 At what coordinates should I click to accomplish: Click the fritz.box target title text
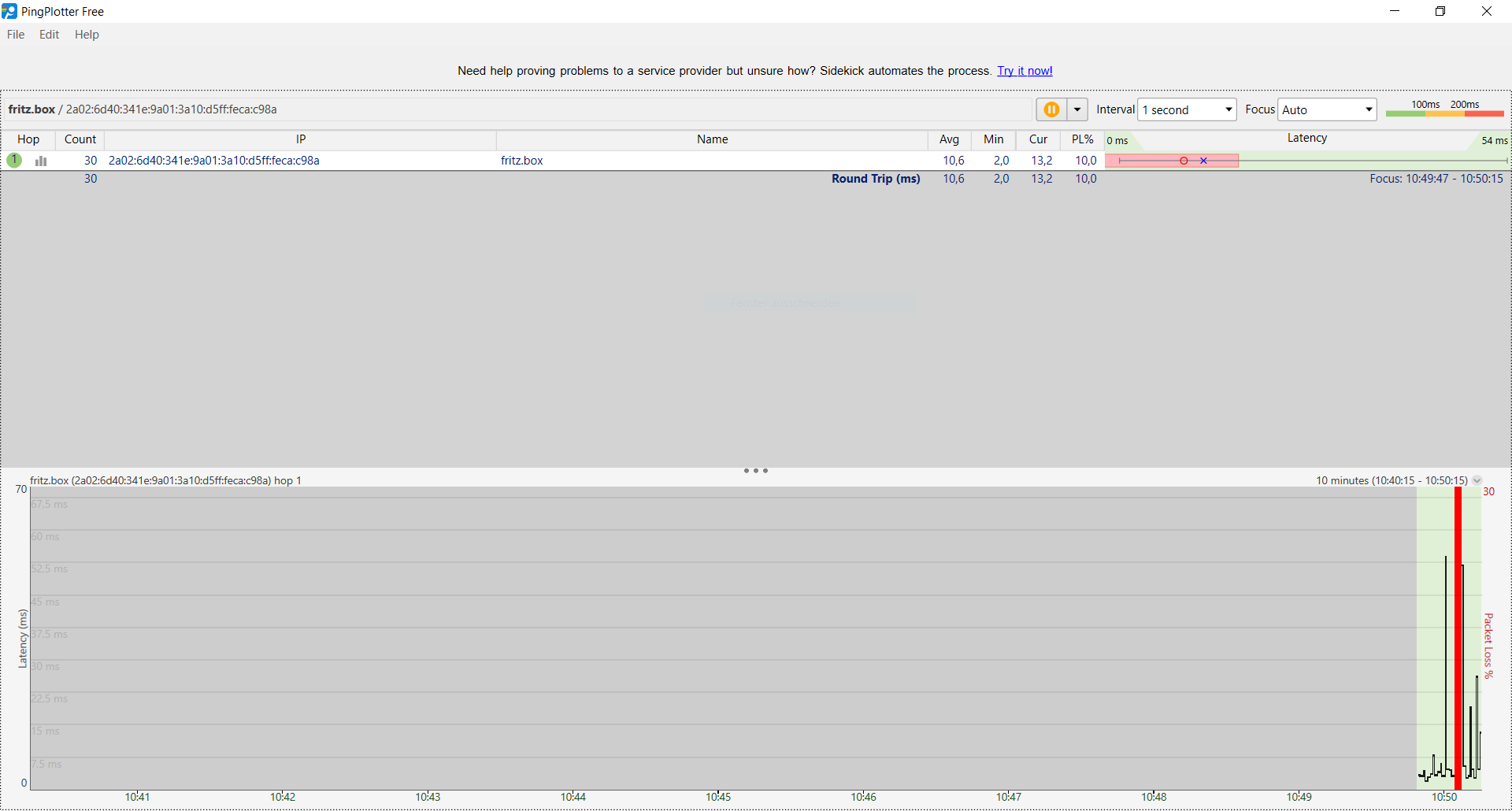click(31, 109)
